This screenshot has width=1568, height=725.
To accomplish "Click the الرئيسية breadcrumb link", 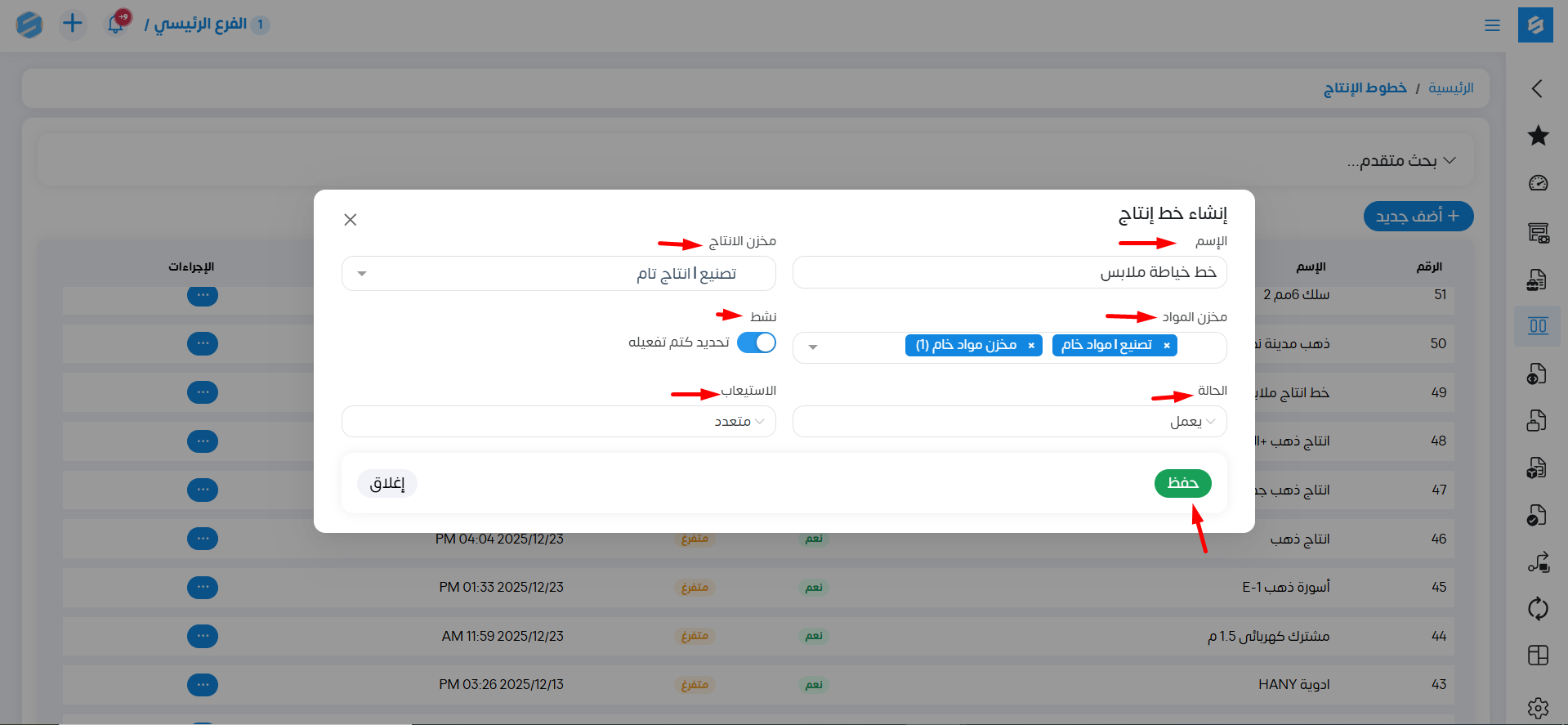I will 1450,88.
